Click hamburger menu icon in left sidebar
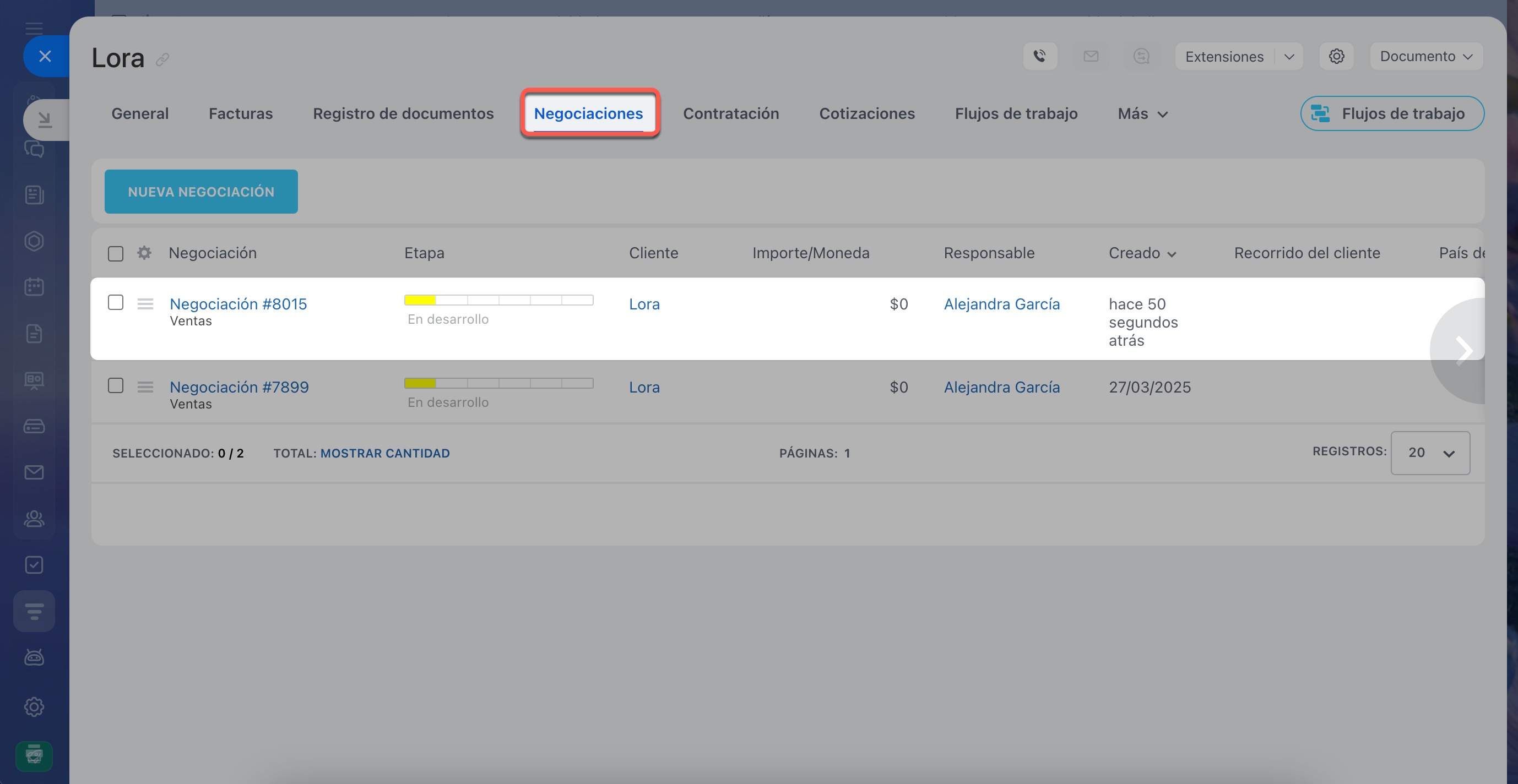This screenshot has height=784, width=1518. (34, 28)
